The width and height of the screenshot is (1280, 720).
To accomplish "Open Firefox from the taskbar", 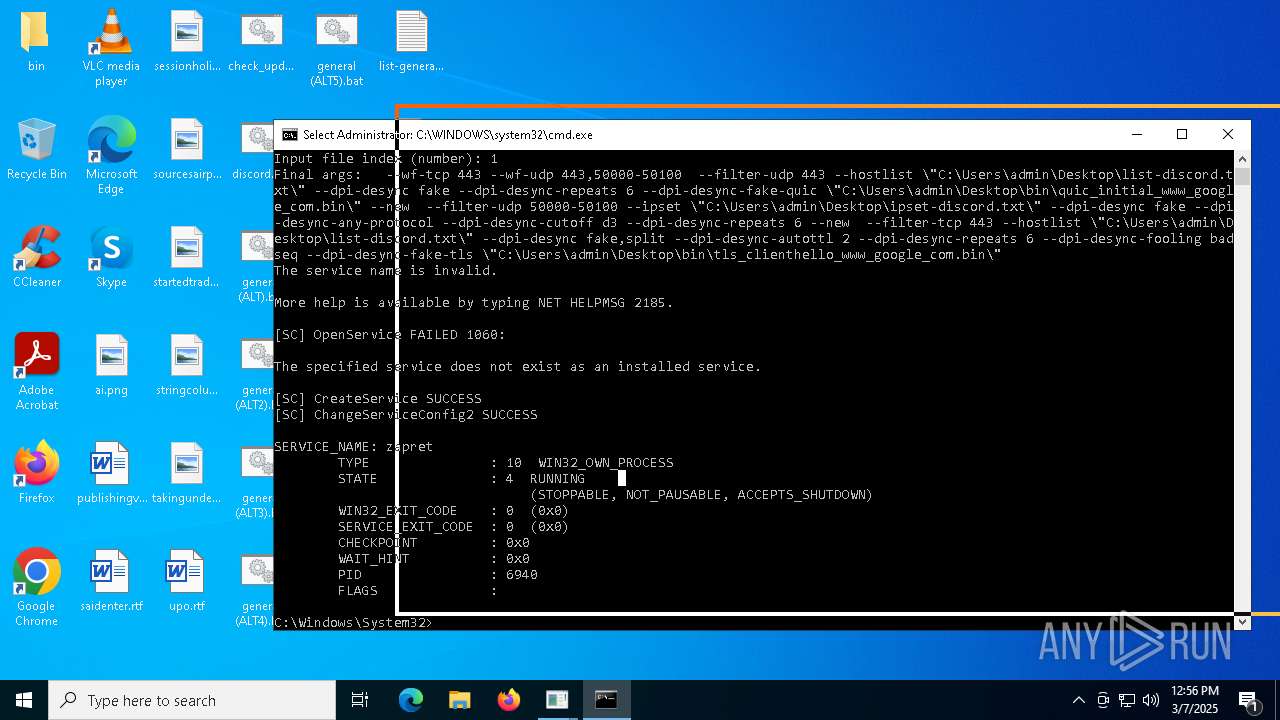I will coord(509,700).
